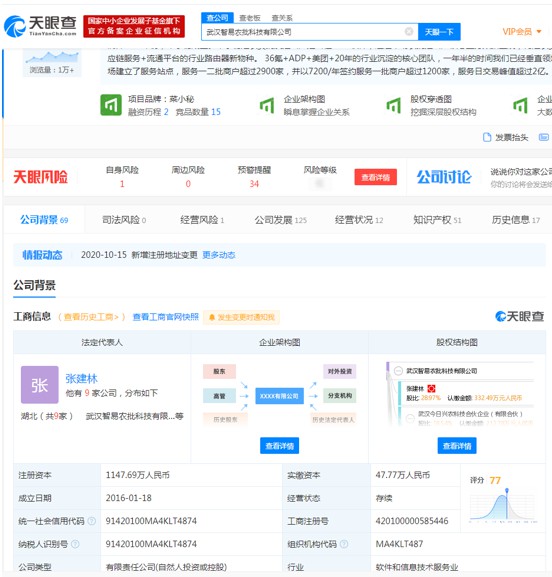Click the 发票抬头 document icon

pos(486,137)
